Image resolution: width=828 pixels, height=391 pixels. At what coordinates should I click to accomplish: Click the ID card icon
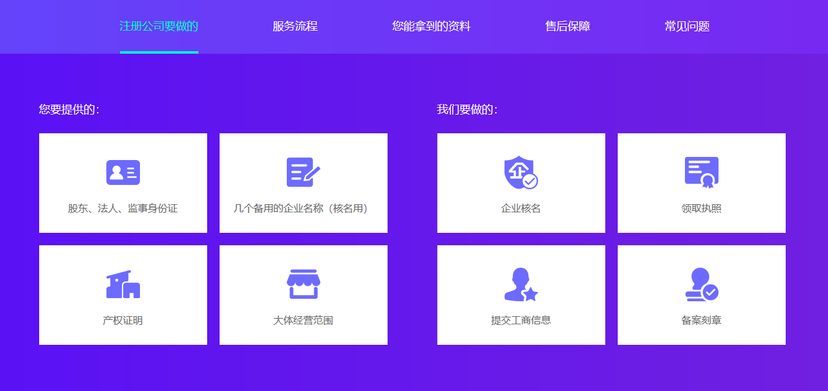tap(123, 172)
